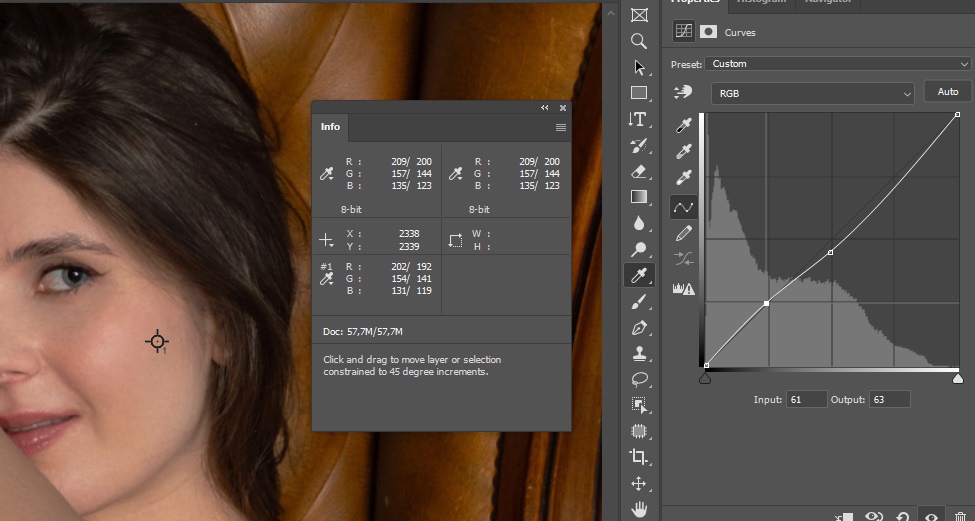Select the Eyedropper tool in toolbar
The width and height of the screenshot is (975, 521).
point(639,275)
